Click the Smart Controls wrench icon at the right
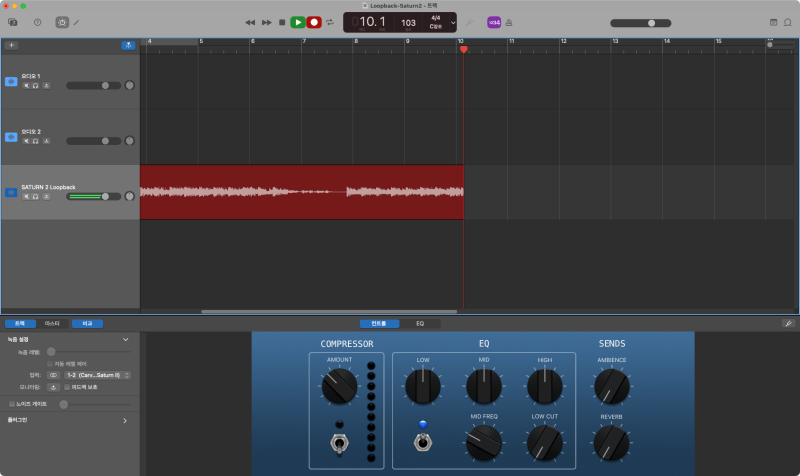 click(788, 323)
